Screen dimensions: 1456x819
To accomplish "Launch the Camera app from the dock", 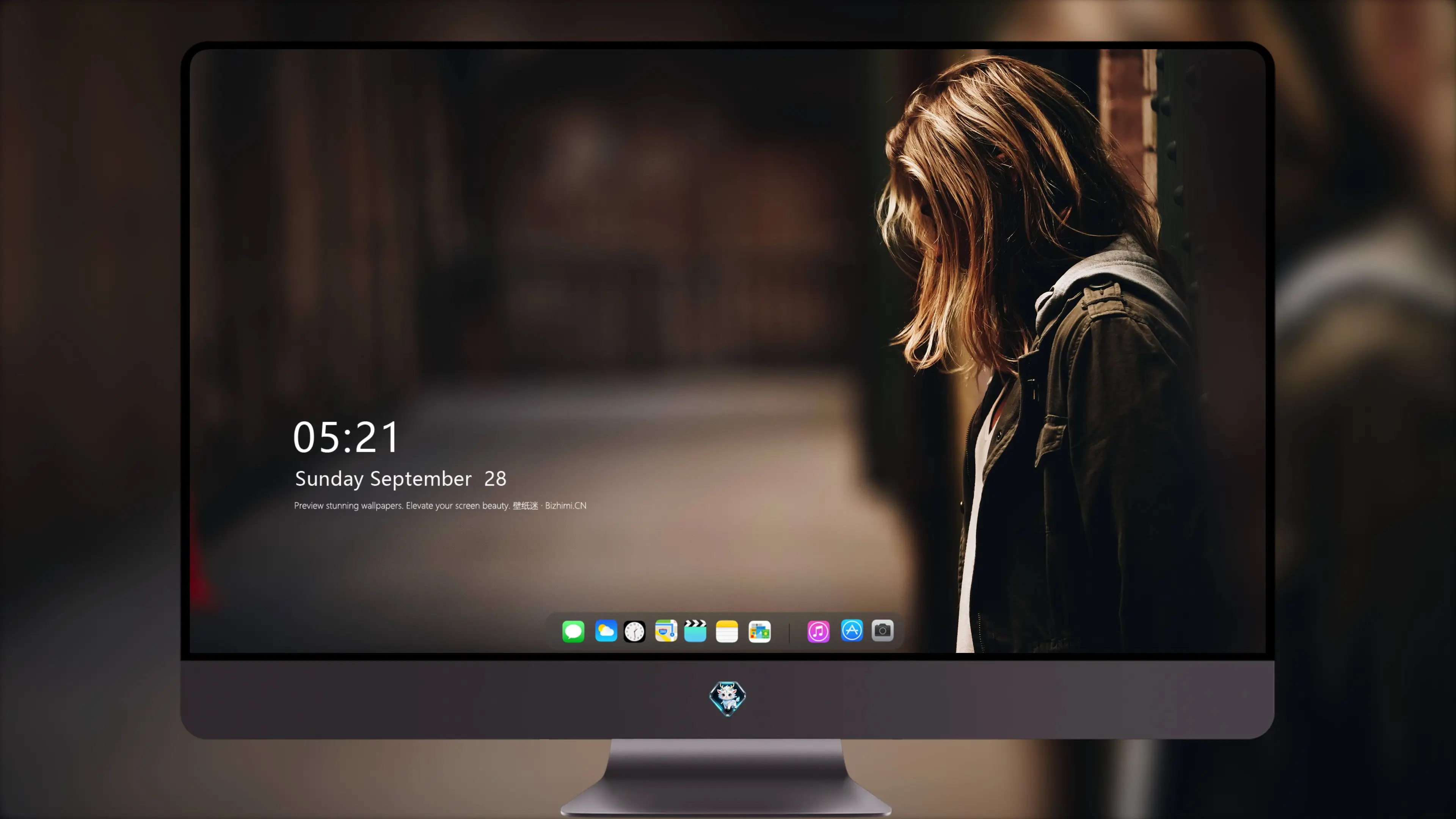I will click(x=882, y=630).
